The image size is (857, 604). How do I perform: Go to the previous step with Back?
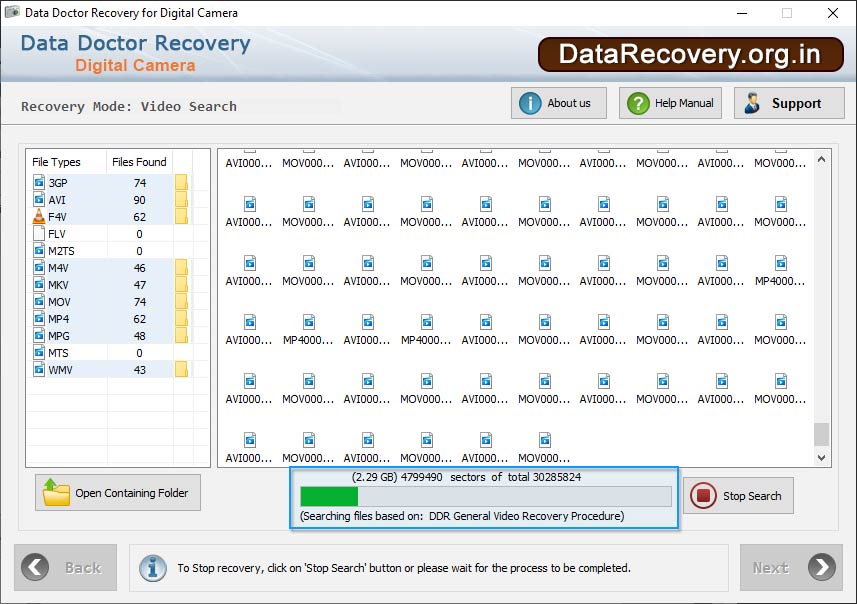tap(66, 567)
